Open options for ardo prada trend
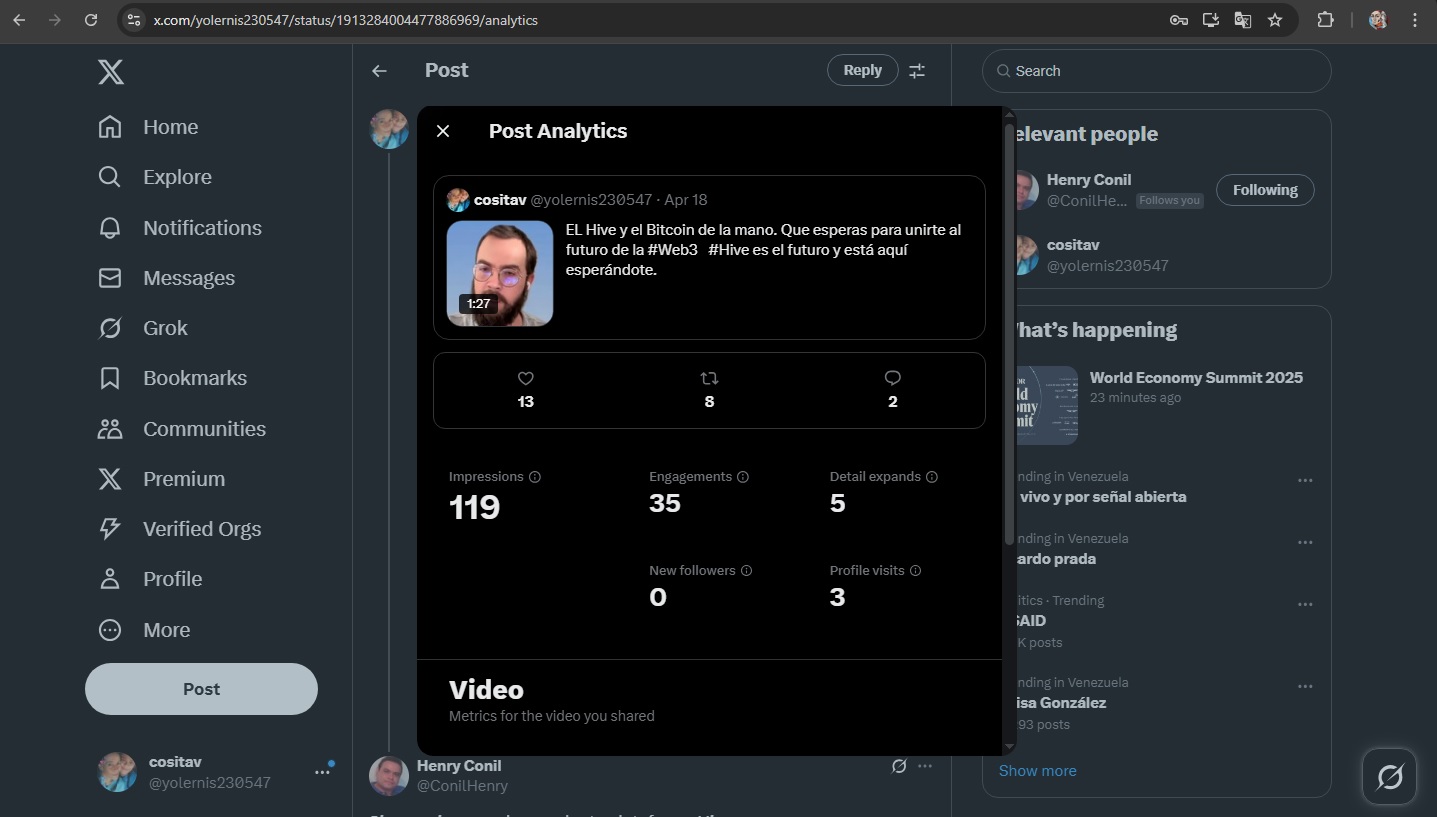 (x=1305, y=542)
